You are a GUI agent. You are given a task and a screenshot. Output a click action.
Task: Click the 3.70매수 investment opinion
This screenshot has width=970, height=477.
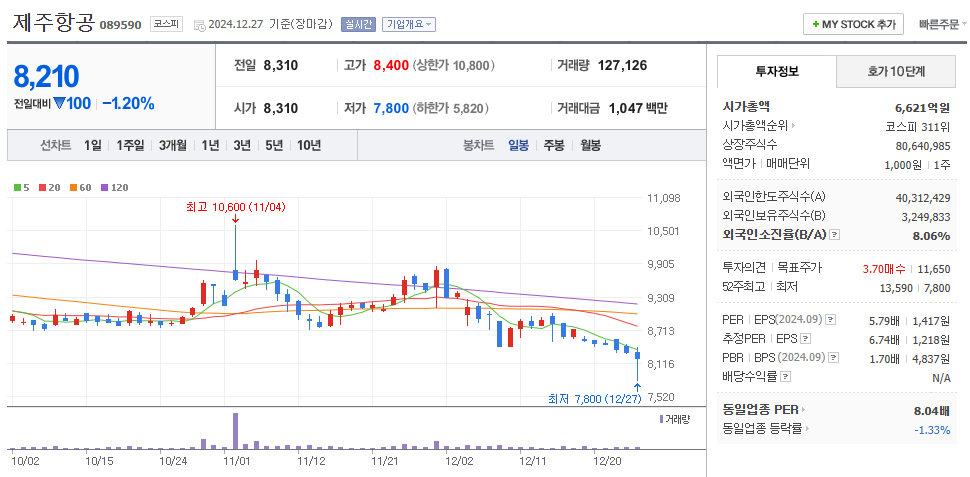pyautogui.click(x=883, y=269)
